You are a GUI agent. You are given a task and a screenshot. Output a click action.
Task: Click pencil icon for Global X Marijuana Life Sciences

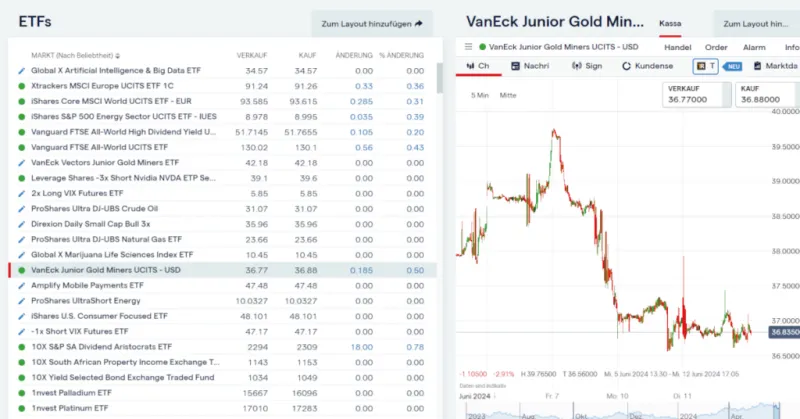[21, 255]
